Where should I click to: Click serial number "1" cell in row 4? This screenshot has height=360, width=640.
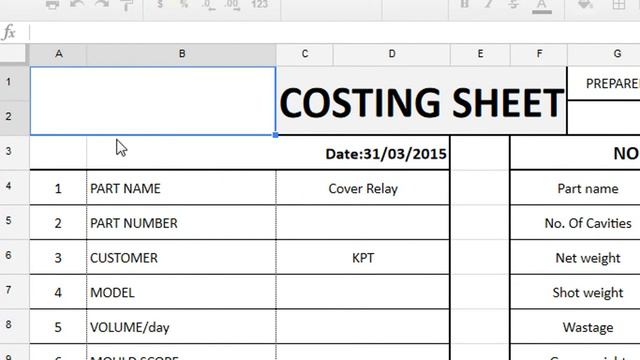pyautogui.click(x=58, y=188)
